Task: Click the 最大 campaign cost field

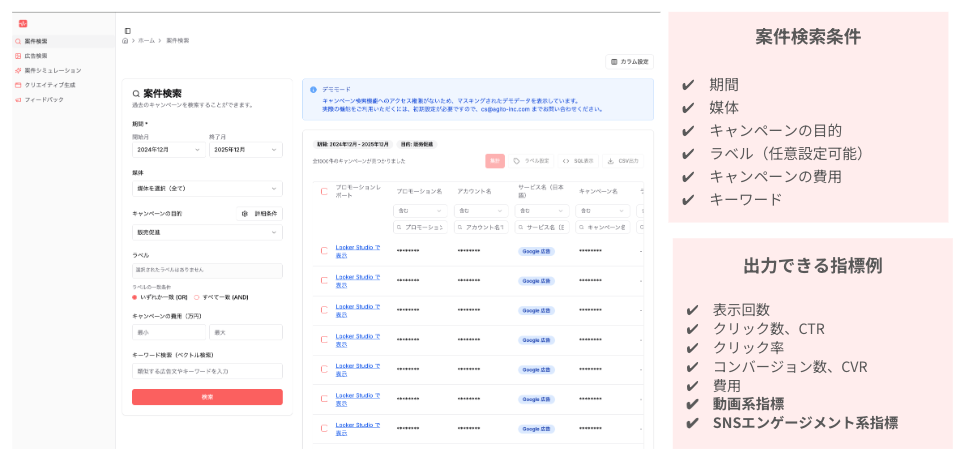Action: (x=246, y=332)
